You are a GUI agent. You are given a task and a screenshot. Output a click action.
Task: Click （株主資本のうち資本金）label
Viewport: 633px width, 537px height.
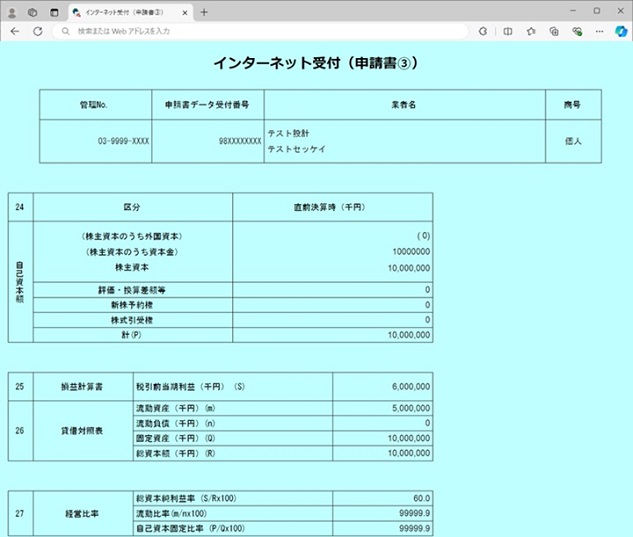pyautogui.click(x=132, y=252)
